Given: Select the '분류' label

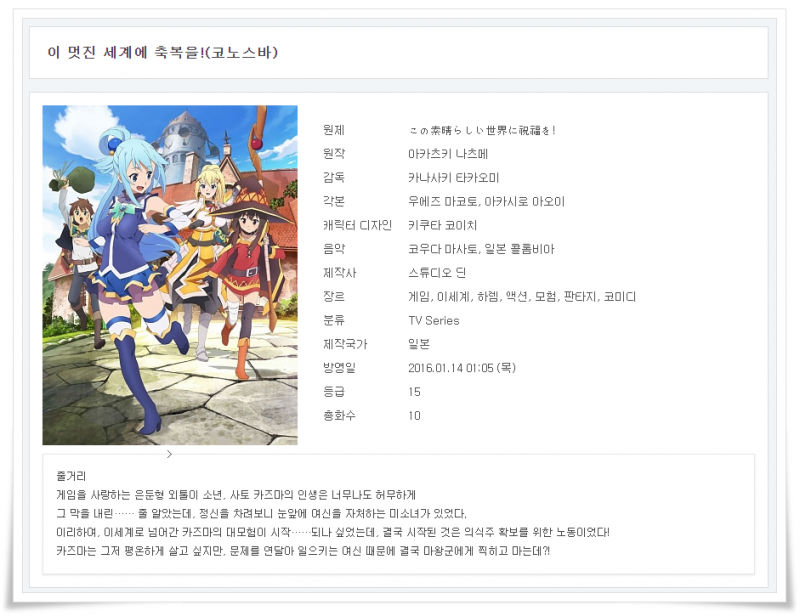Looking at the screenshot, I should point(334,321).
